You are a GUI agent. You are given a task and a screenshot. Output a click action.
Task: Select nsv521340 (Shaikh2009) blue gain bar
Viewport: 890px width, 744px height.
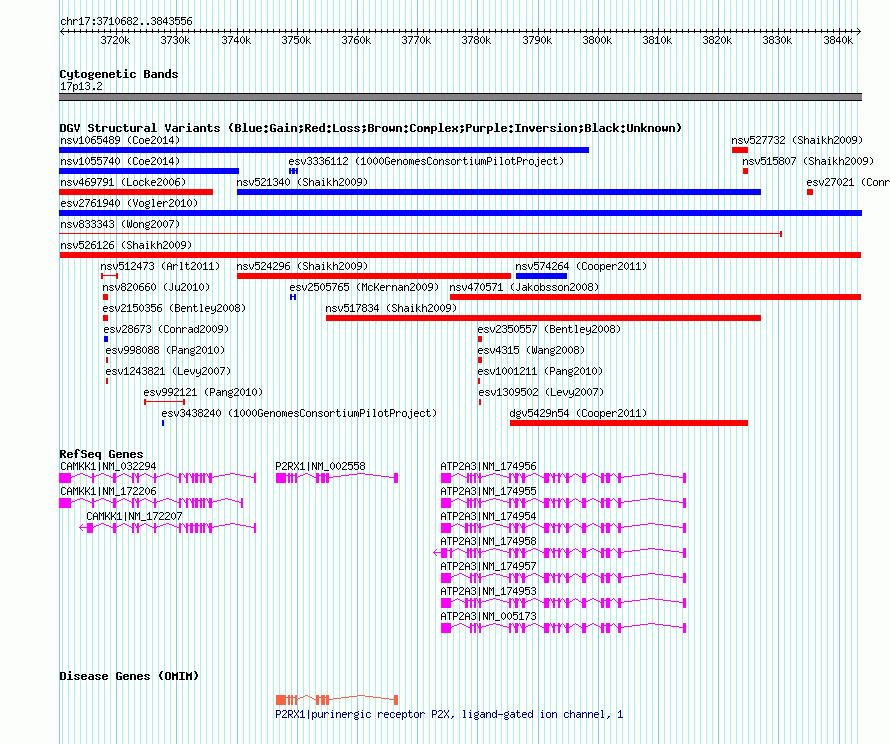click(499, 192)
